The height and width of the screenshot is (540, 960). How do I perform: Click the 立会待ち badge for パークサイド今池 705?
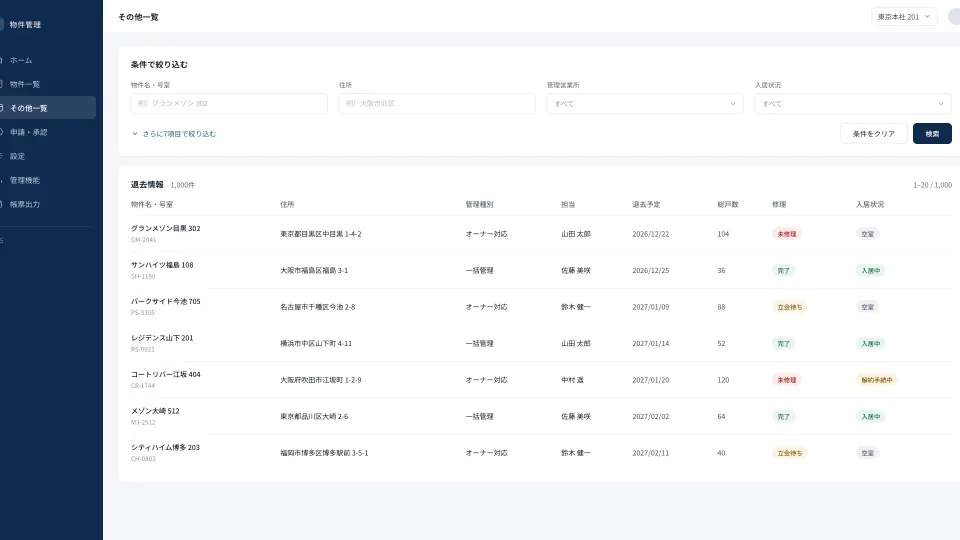789,307
